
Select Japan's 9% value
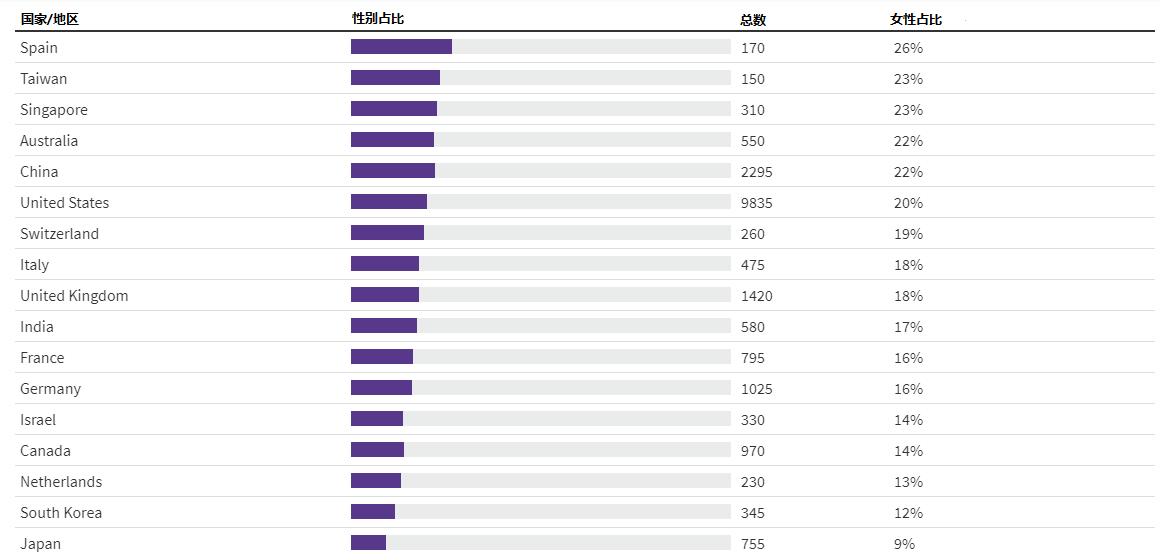click(904, 544)
